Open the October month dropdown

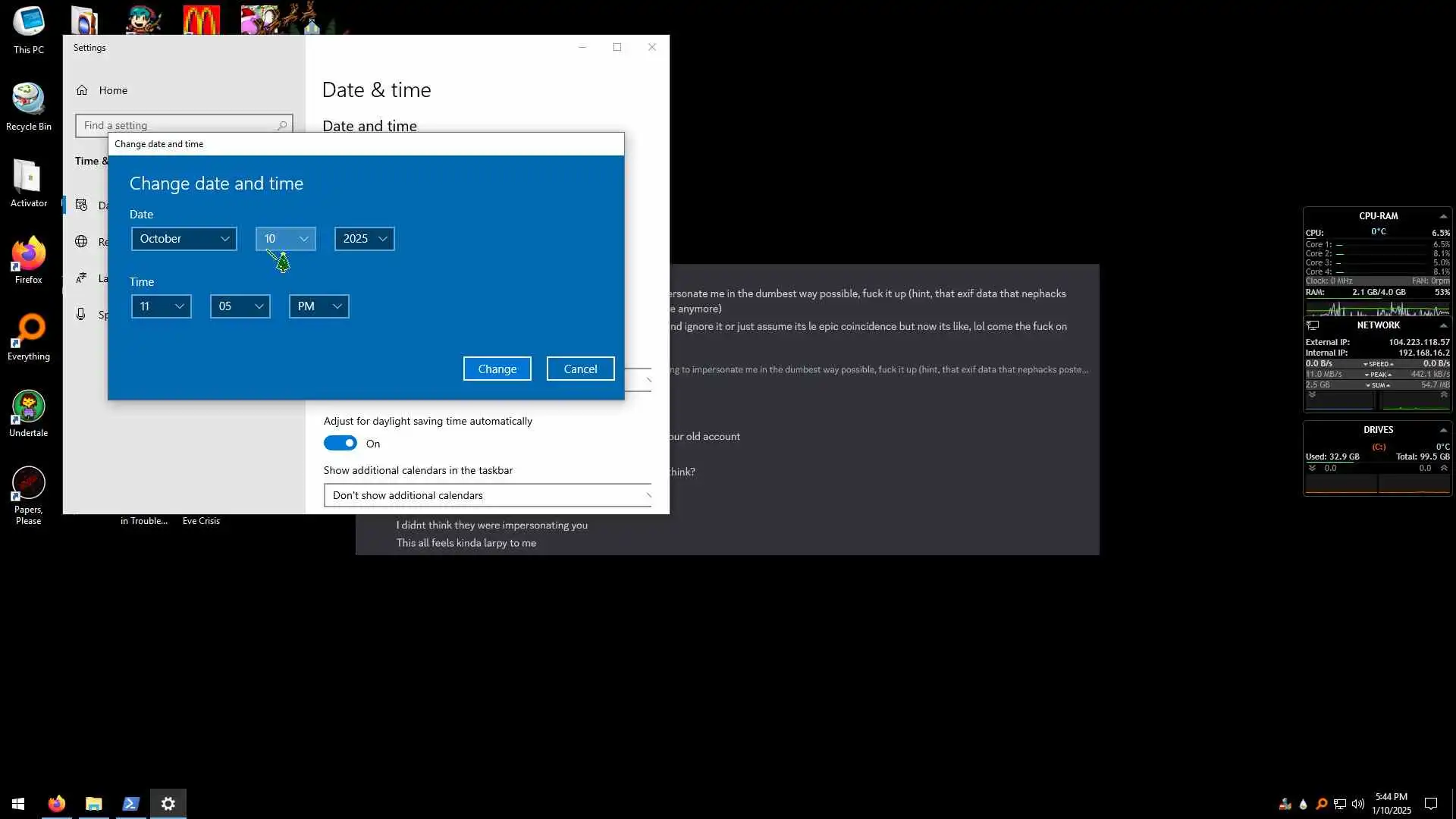click(184, 239)
